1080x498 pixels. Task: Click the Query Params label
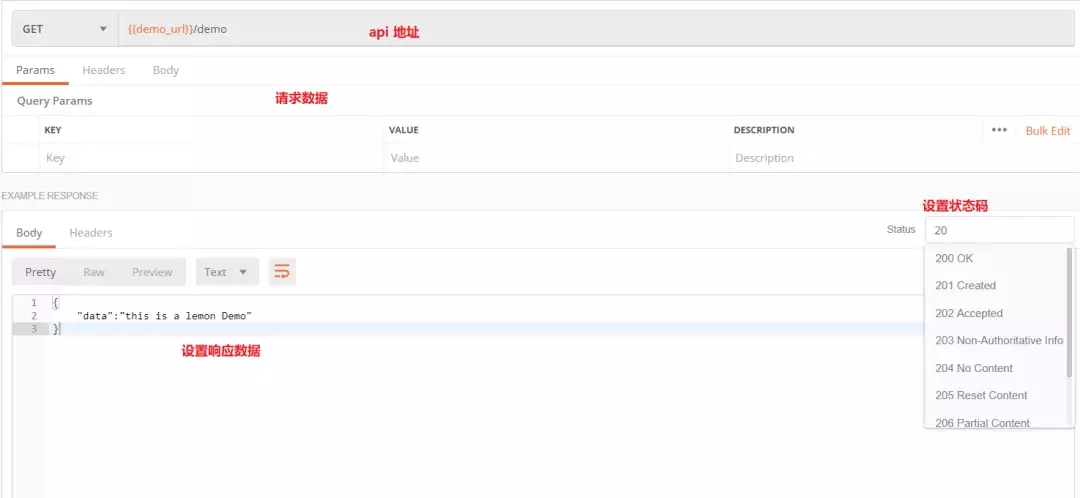point(54,101)
